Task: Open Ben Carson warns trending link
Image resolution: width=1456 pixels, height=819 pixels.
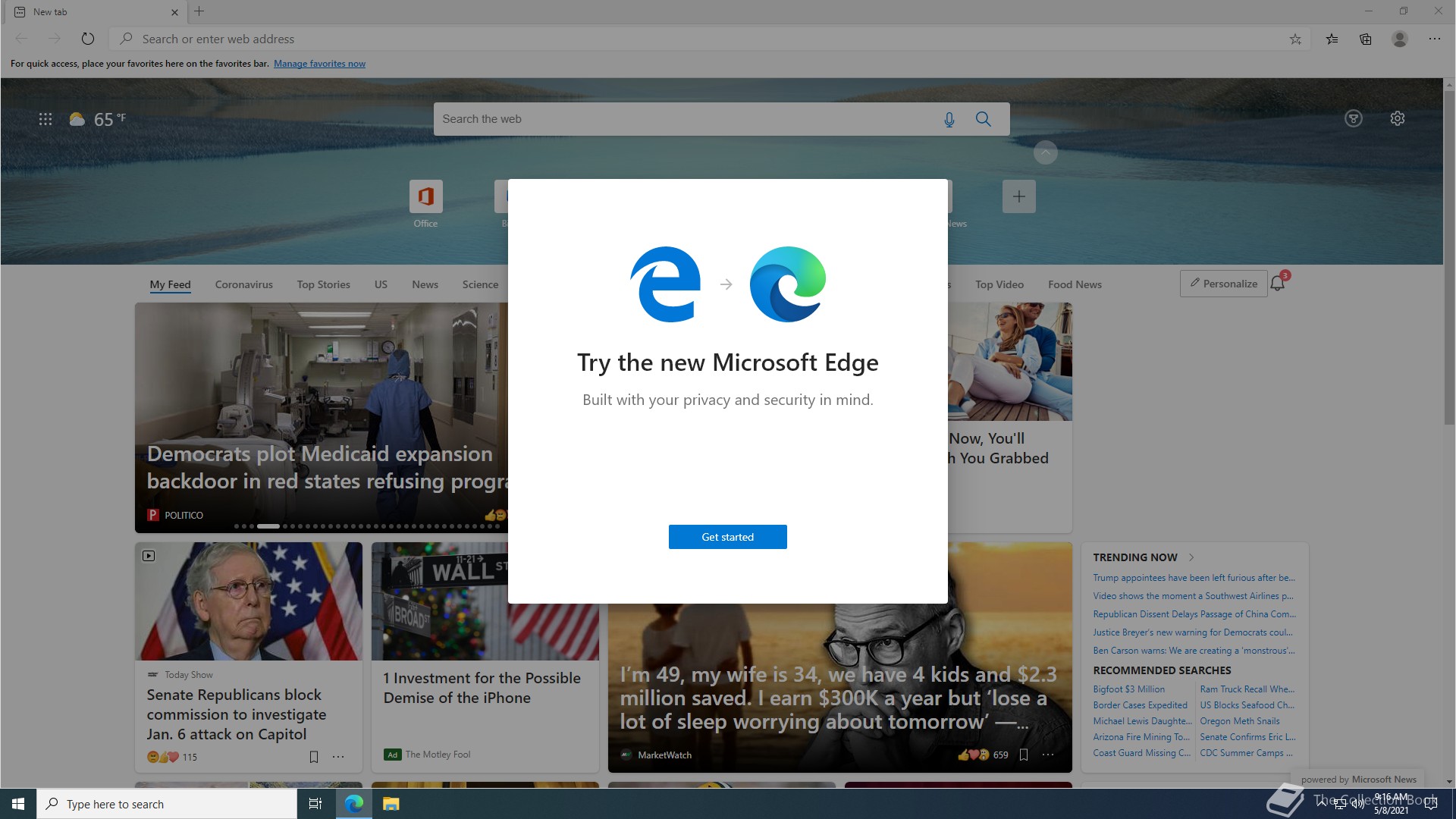Action: 1194,651
